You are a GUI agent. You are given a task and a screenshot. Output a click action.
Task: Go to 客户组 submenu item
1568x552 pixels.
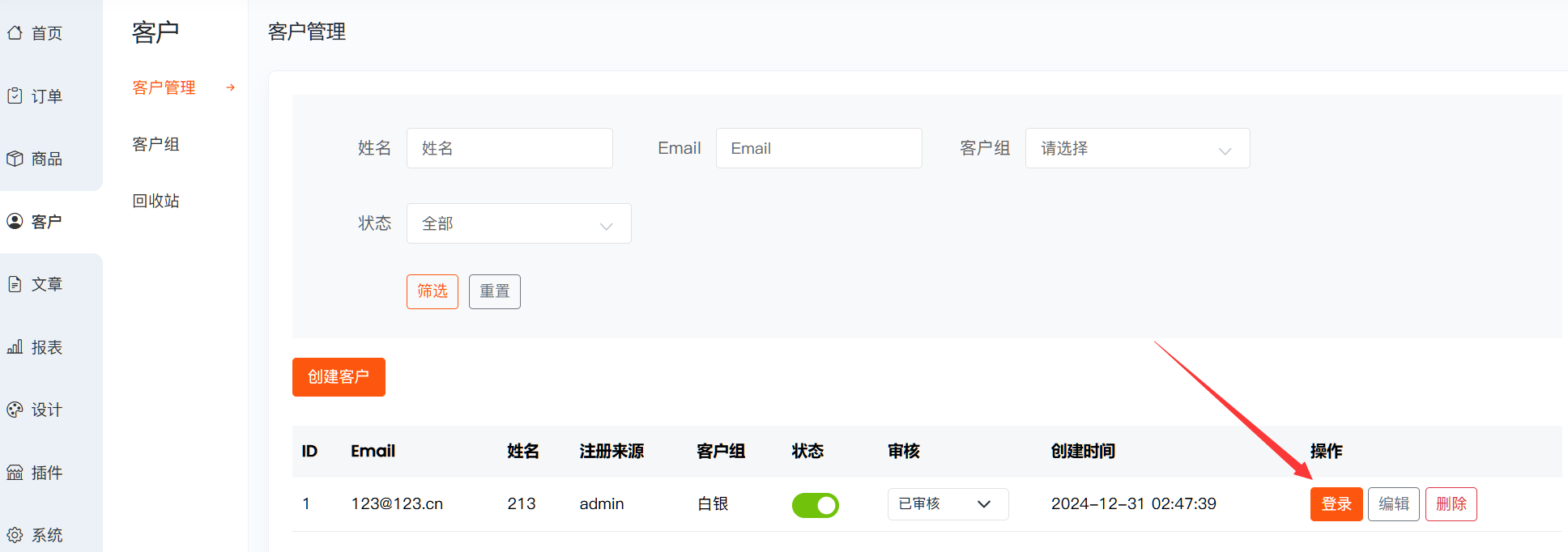[156, 144]
